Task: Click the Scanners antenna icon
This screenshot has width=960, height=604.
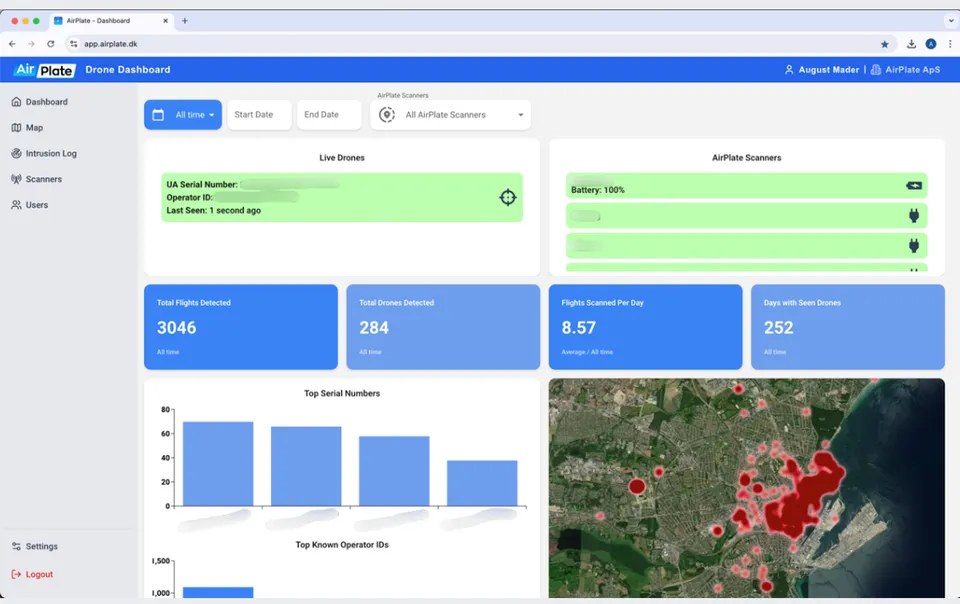Action: coord(17,179)
